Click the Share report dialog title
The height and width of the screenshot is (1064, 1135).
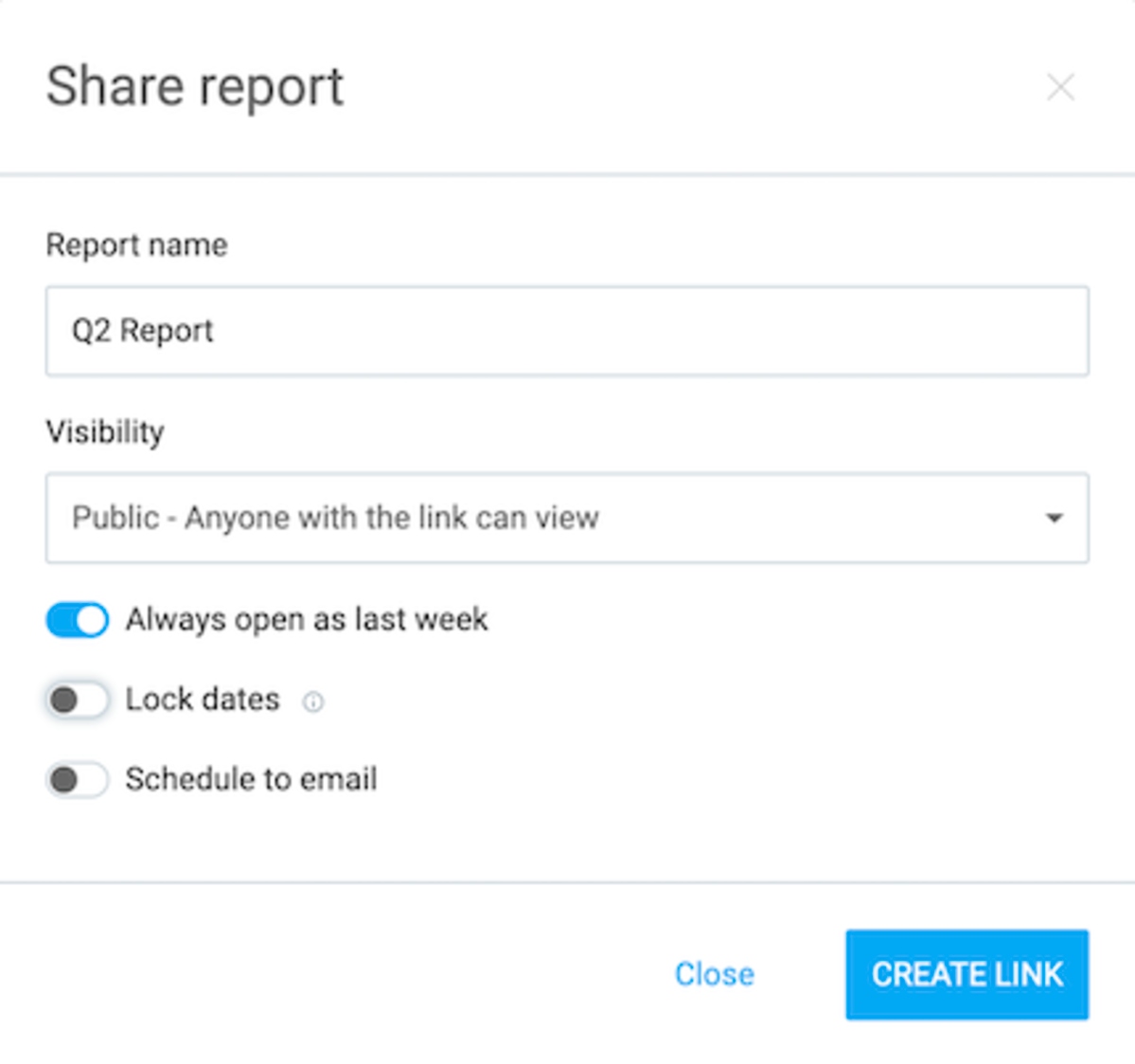click(195, 87)
